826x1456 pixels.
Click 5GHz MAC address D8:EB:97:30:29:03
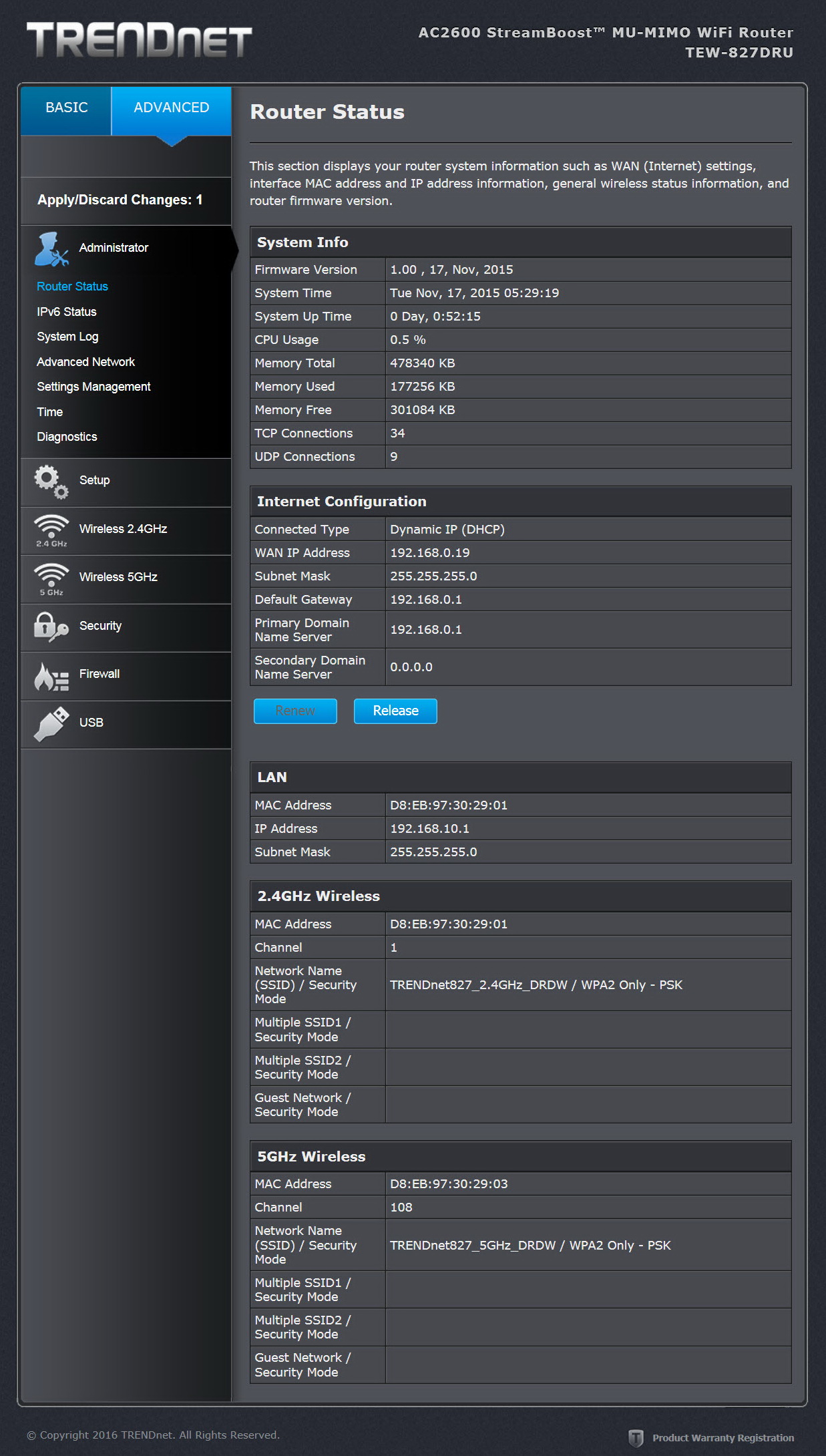[x=449, y=1184]
